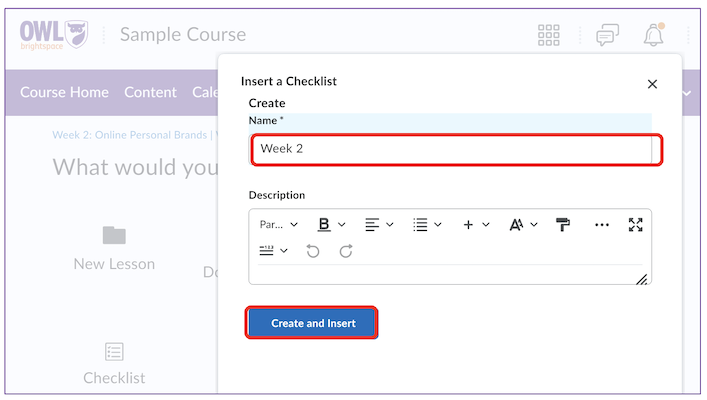
Task: Toggle the editor fullscreen mode
Action: pyautogui.click(x=635, y=225)
